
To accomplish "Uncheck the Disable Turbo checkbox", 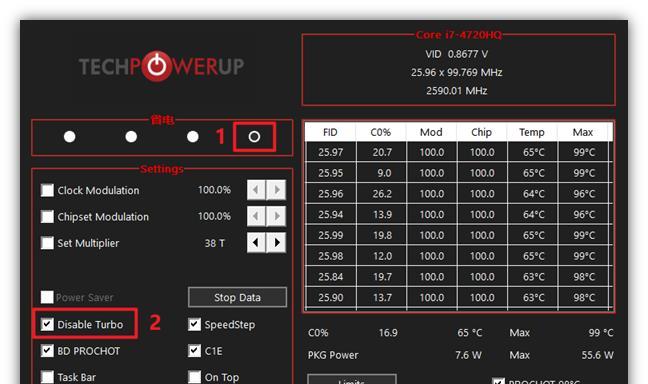I will (48, 324).
